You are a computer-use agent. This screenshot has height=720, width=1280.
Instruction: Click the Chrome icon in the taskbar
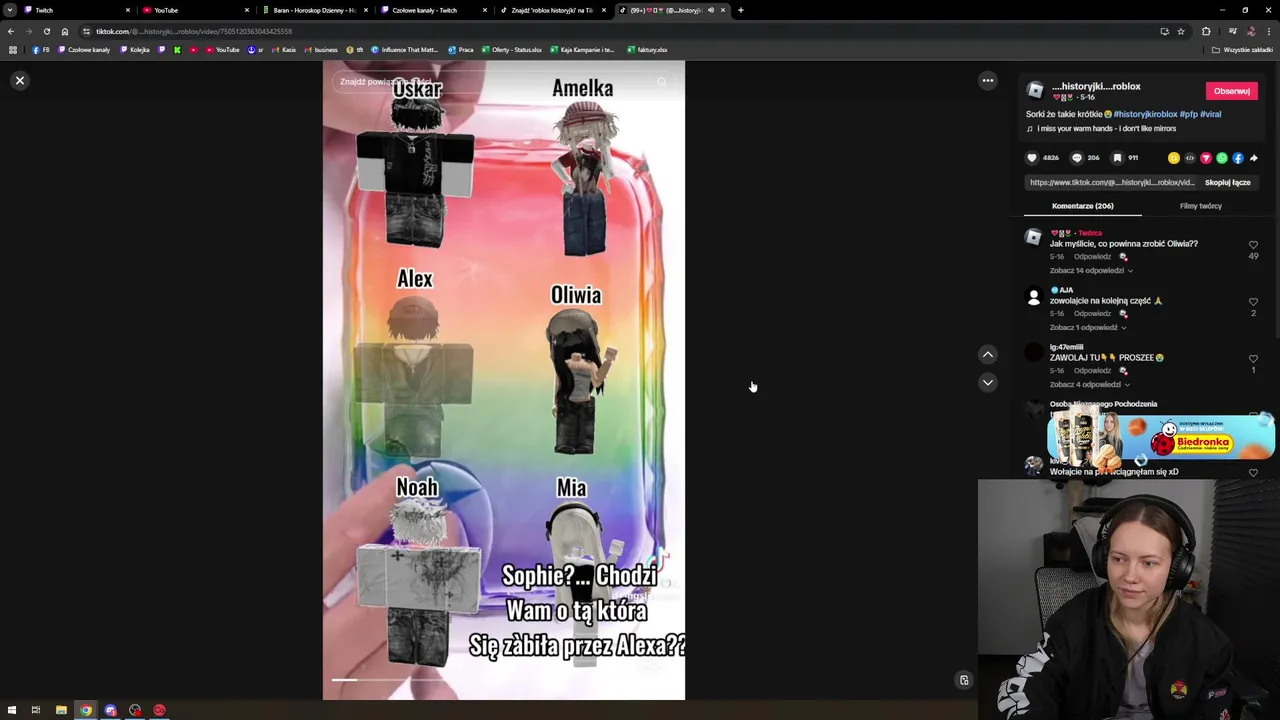86,710
